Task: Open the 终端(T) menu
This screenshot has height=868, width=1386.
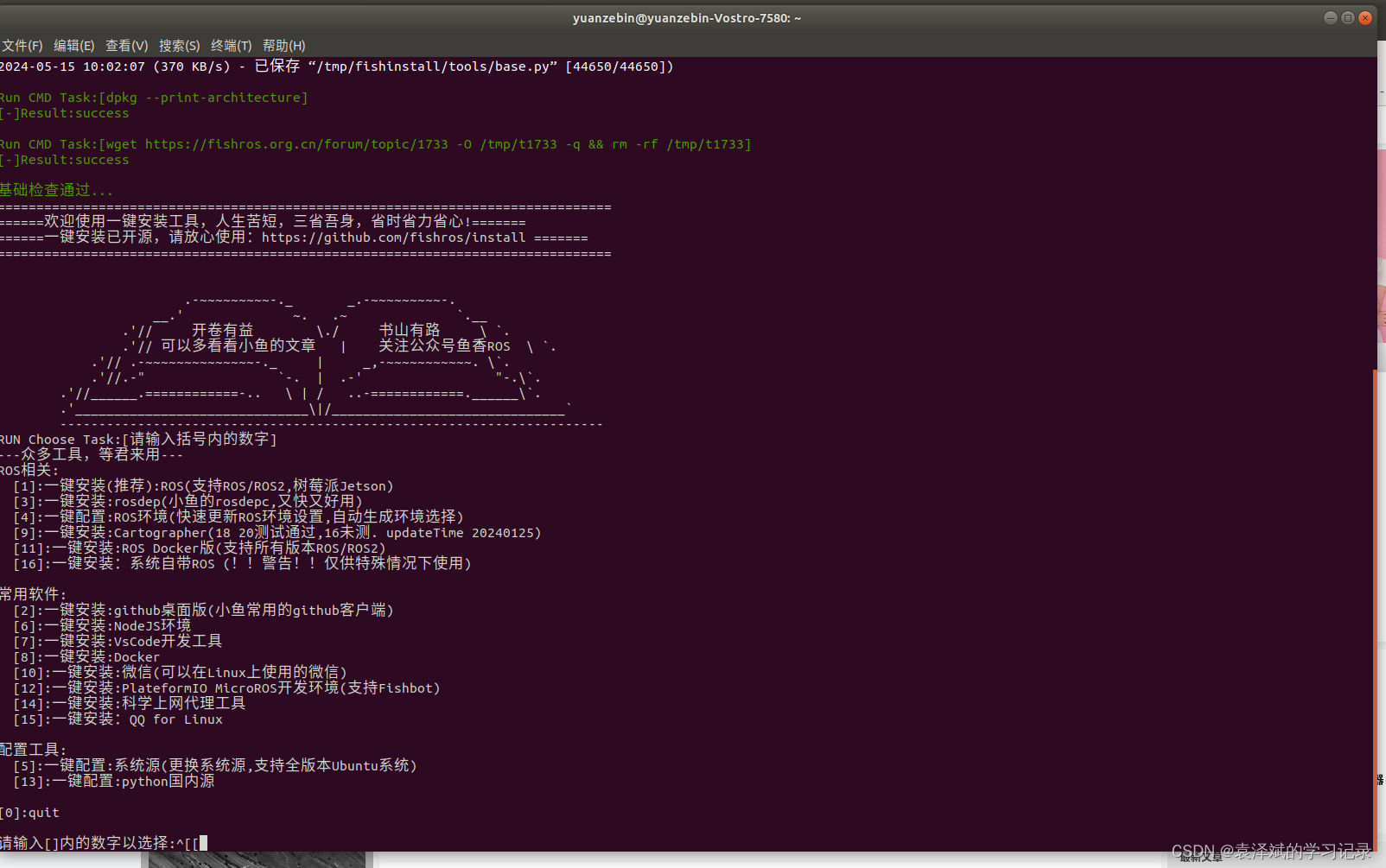Action: pyautogui.click(x=232, y=46)
